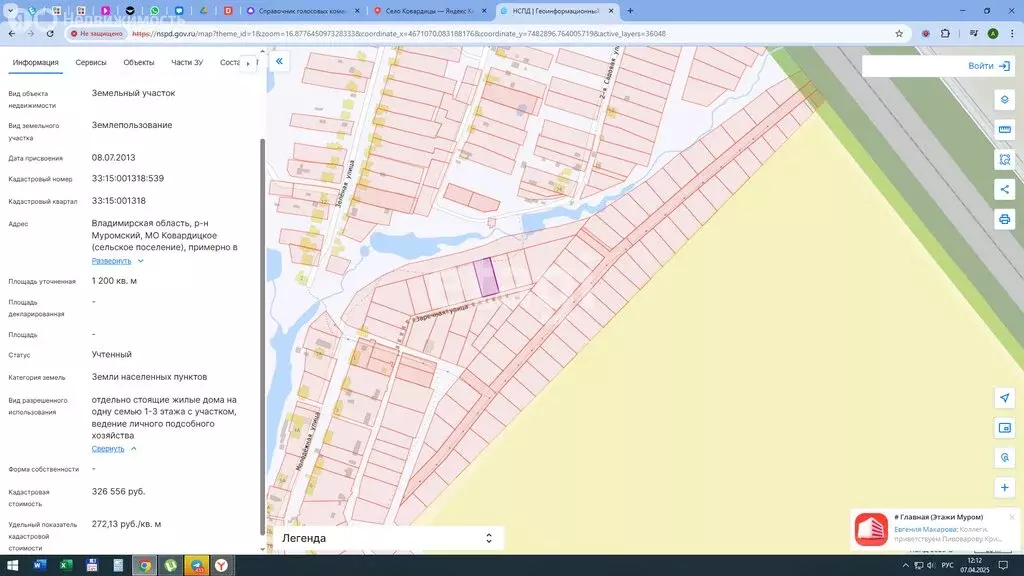Click the share map icon

(1004, 189)
